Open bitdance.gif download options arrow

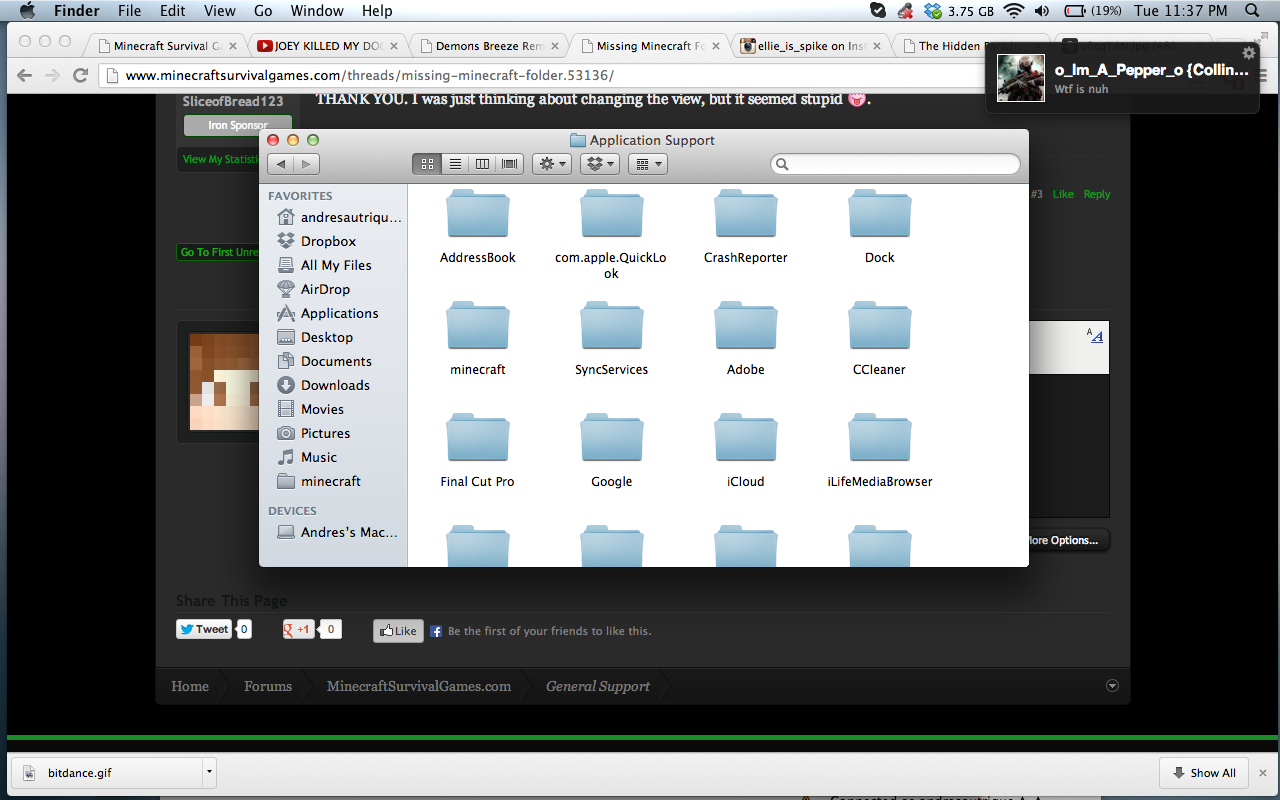208,772
